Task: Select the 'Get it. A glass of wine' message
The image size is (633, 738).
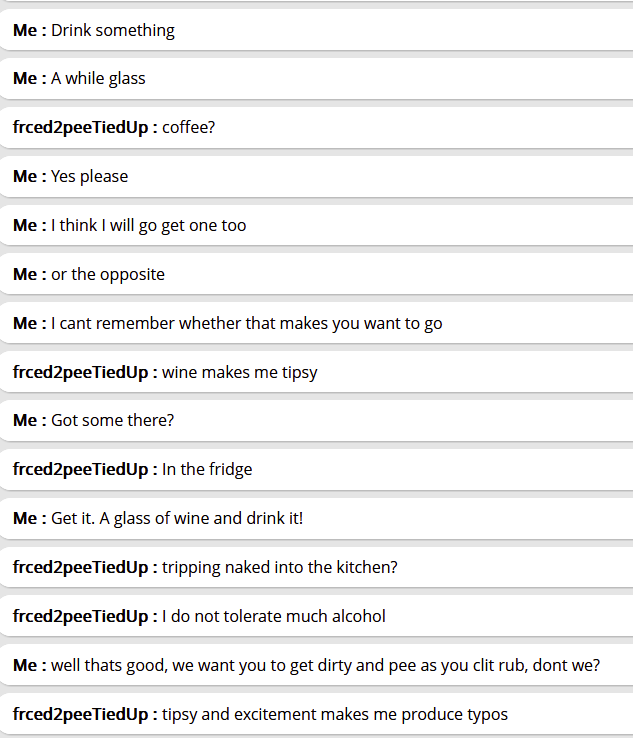Action: [177, 519]
